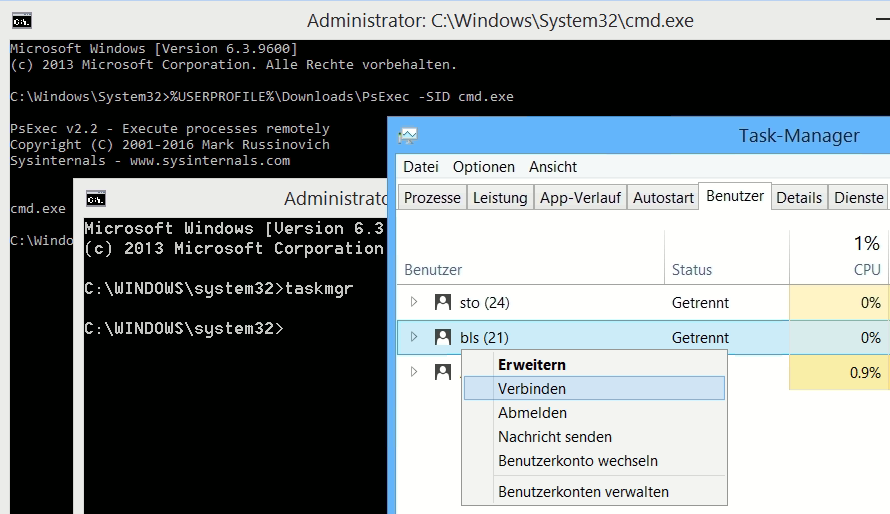Choose Benutzerkonten verwalten from the context menu
This screenshot has width=890, height=514.
[x=583, y=491]
